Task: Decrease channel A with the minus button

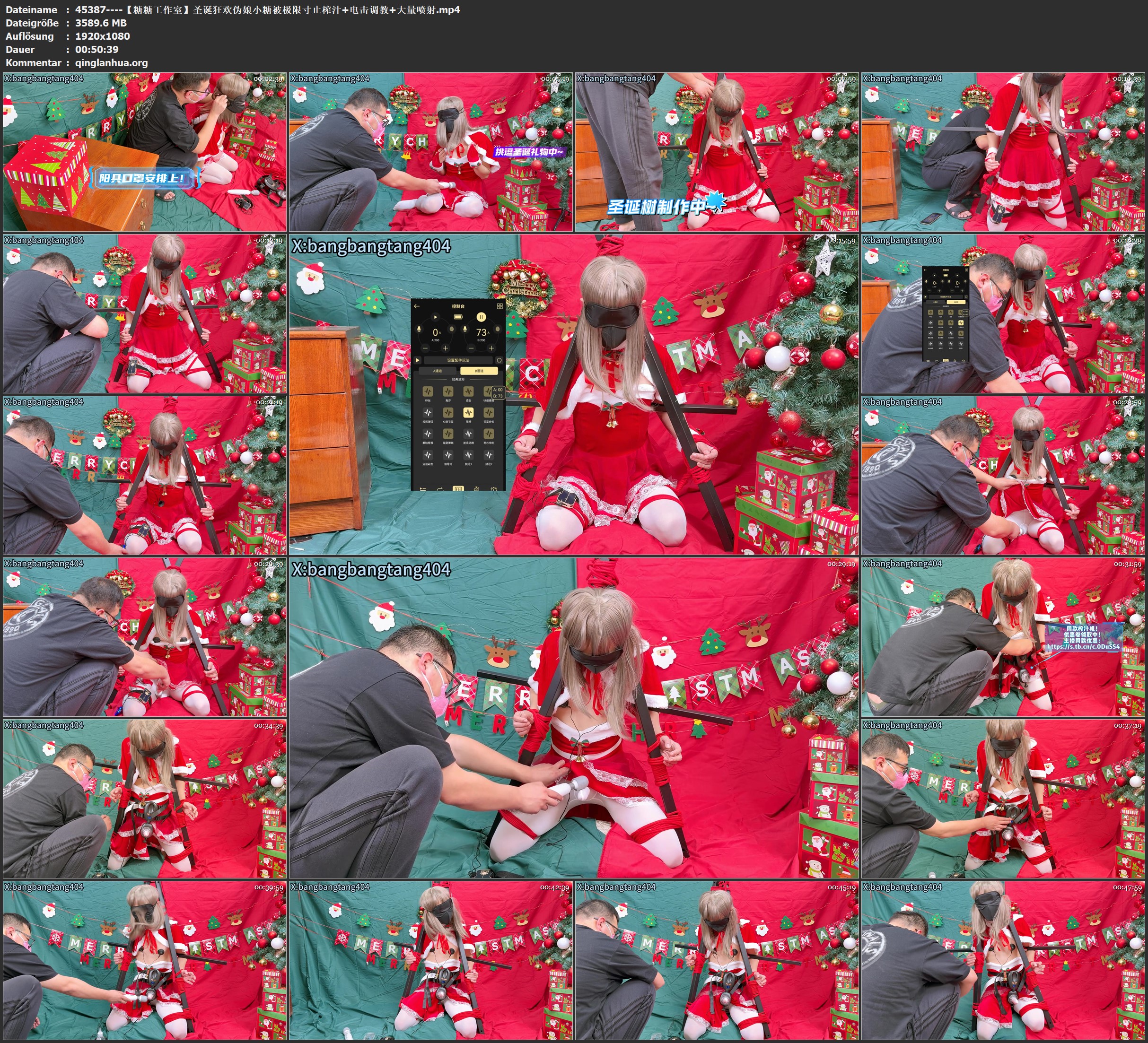Action: point(425,348)
